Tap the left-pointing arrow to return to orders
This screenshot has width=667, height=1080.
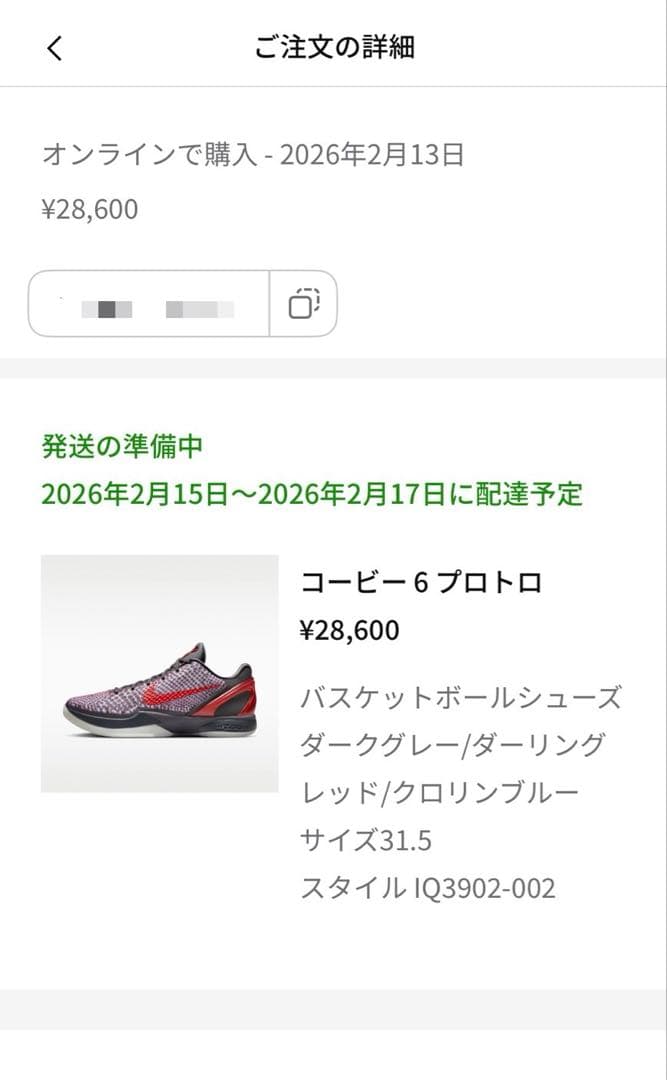[55, 46]
